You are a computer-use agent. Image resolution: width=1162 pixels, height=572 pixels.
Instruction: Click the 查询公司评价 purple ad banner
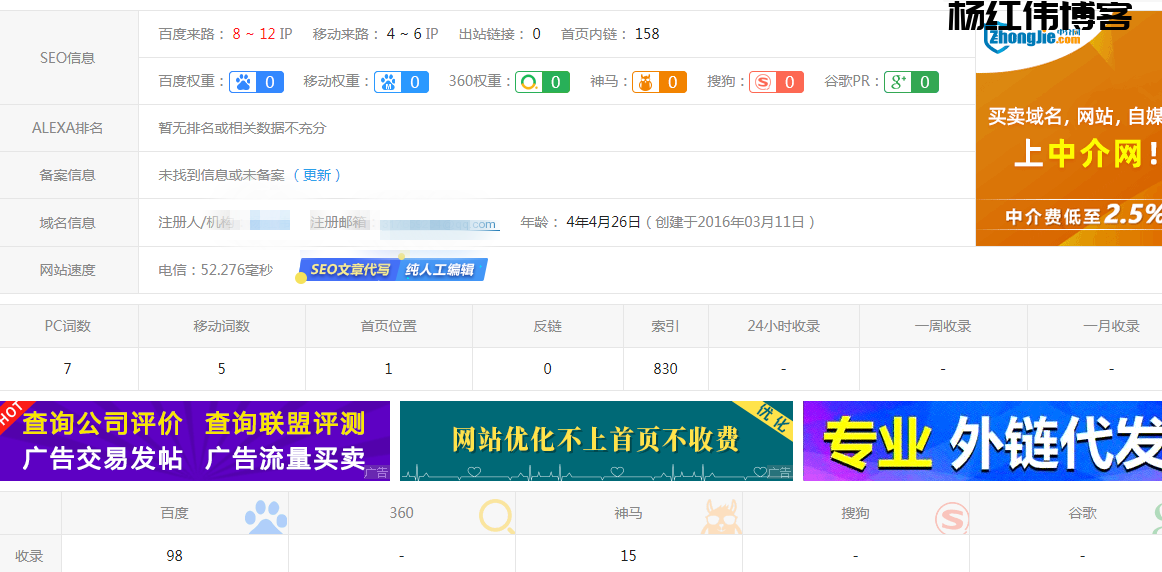(x=195, y=441)
